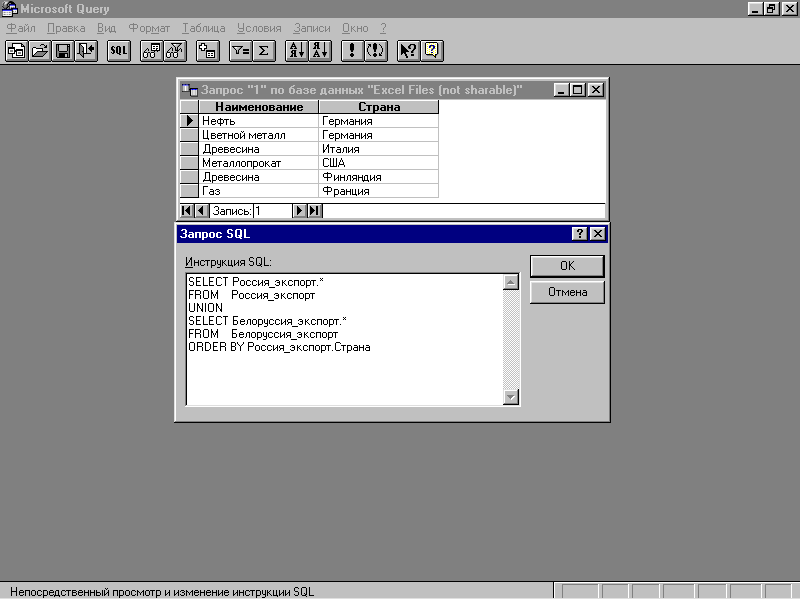The image size is (800, 600).
Task: Click the Open Query folder icon
Action: pos(40,51)
